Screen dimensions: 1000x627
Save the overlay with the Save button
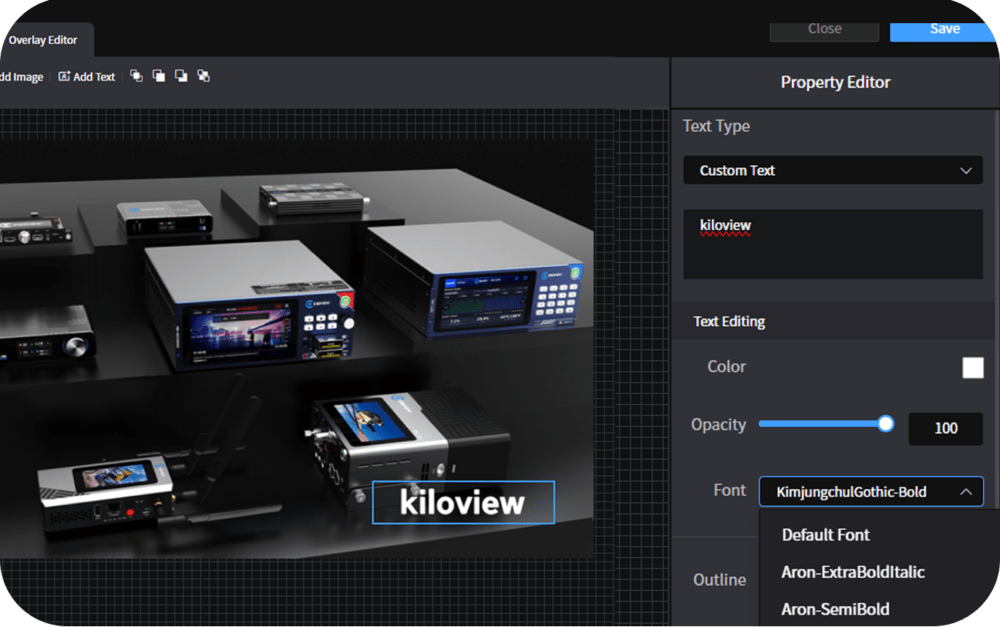click(944, 29)
